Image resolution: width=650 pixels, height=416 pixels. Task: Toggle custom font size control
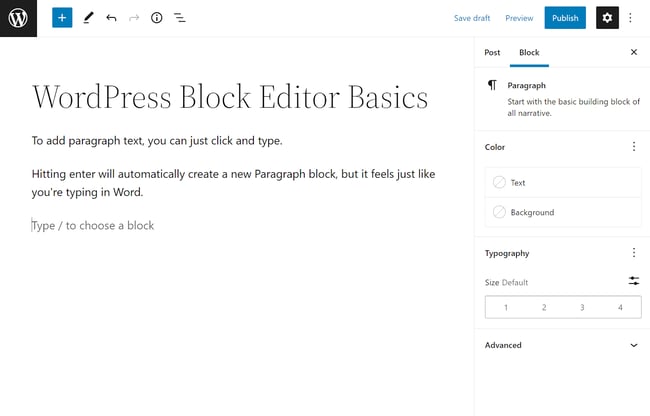[x=634, y=282]
